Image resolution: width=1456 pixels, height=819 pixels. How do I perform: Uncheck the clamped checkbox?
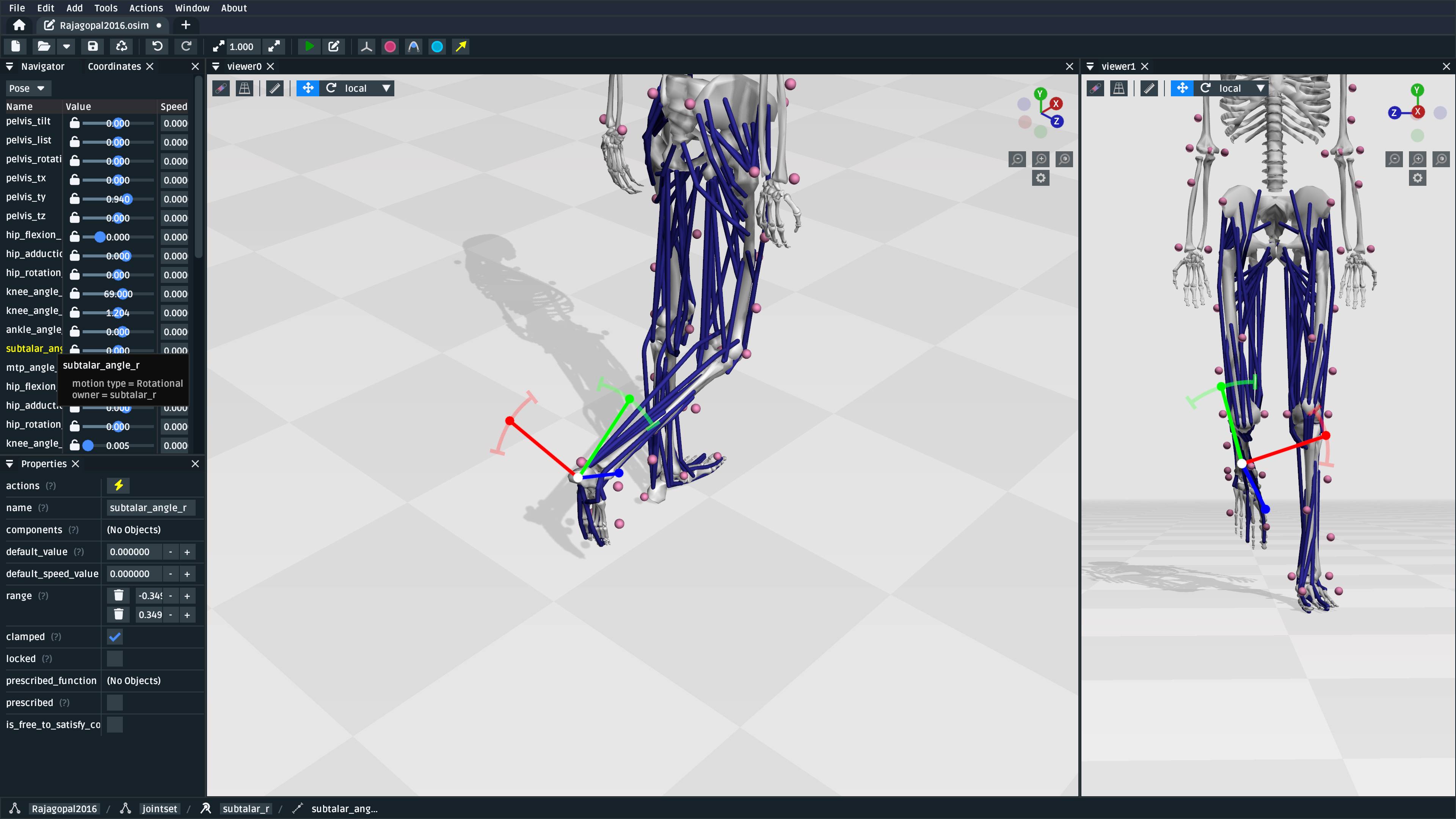pyautogui.click(x=115, y=637)
